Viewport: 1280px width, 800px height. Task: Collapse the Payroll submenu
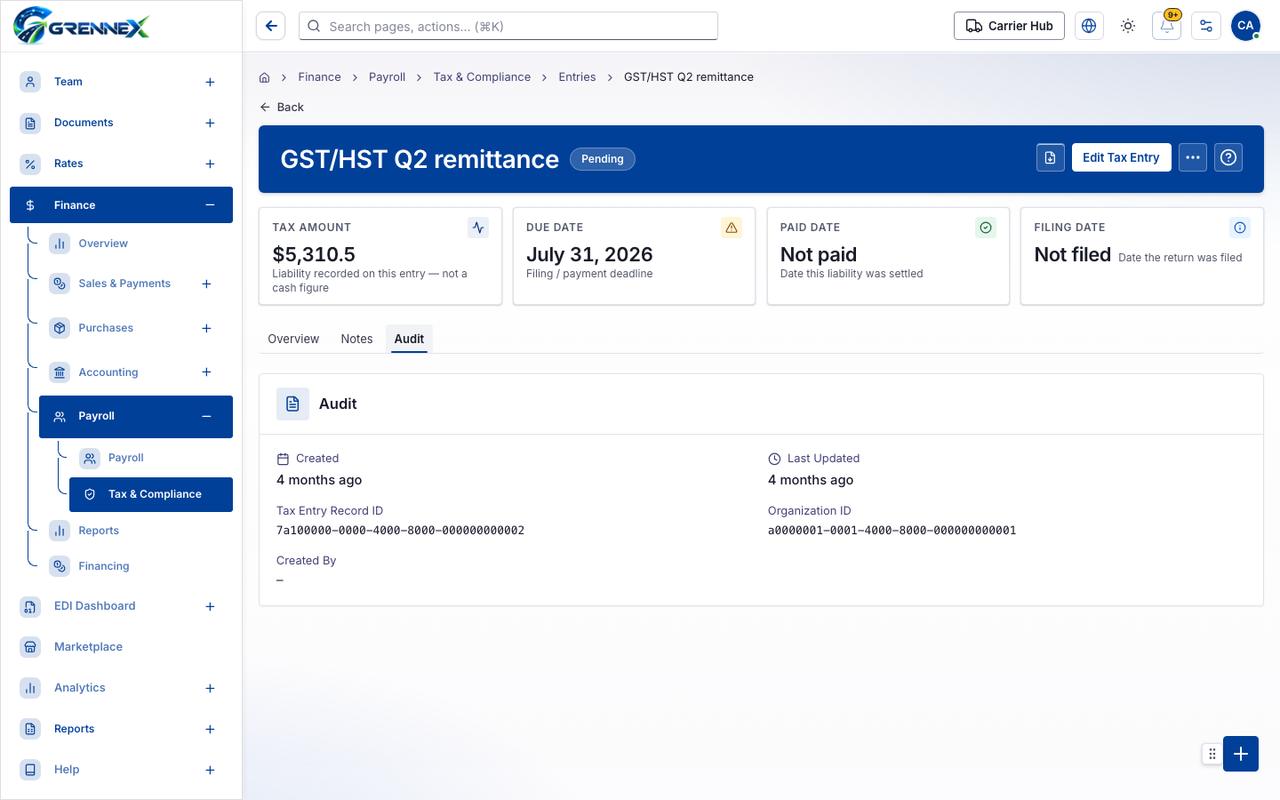click(206, 416)
